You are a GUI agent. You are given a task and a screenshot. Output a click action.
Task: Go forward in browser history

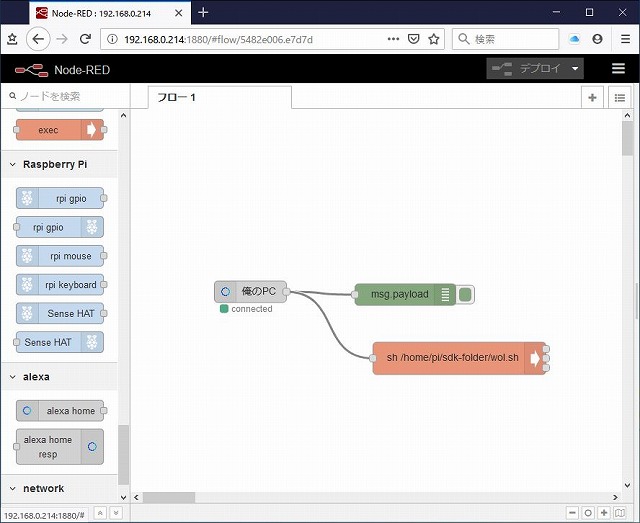click(x=62, y=39)
